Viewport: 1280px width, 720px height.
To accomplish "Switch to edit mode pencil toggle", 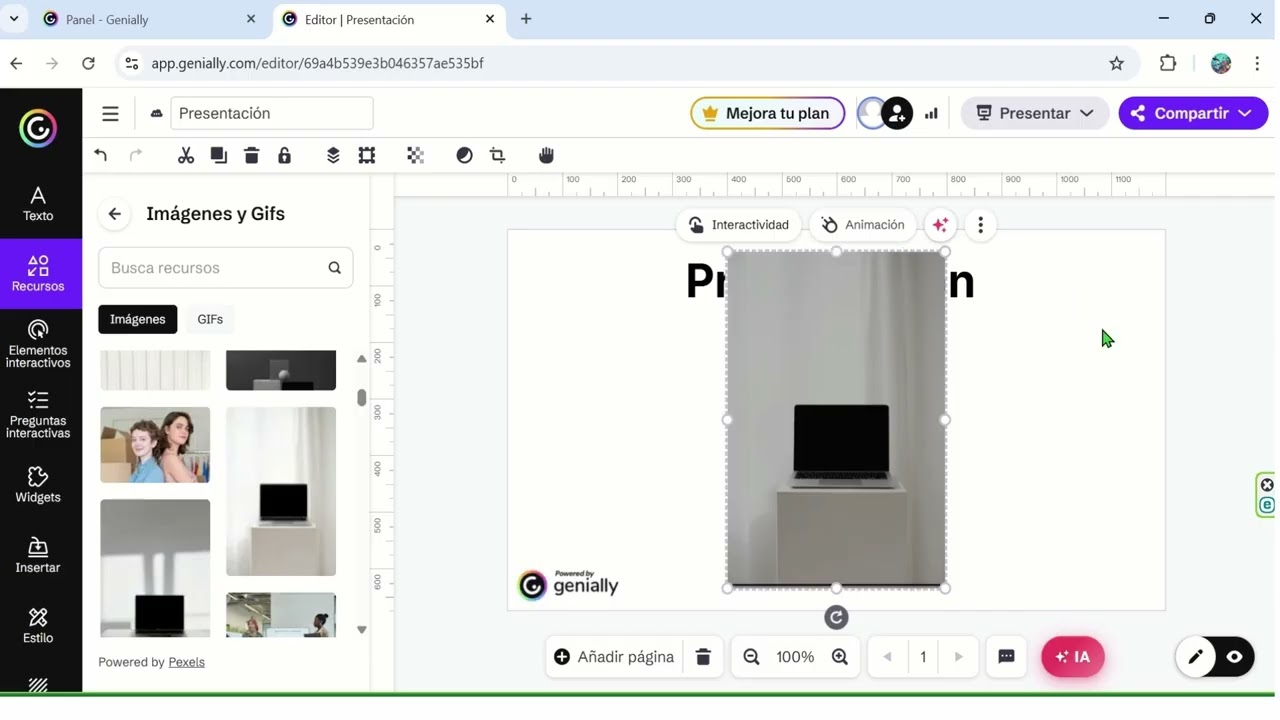I will (x=1196, y=657).
